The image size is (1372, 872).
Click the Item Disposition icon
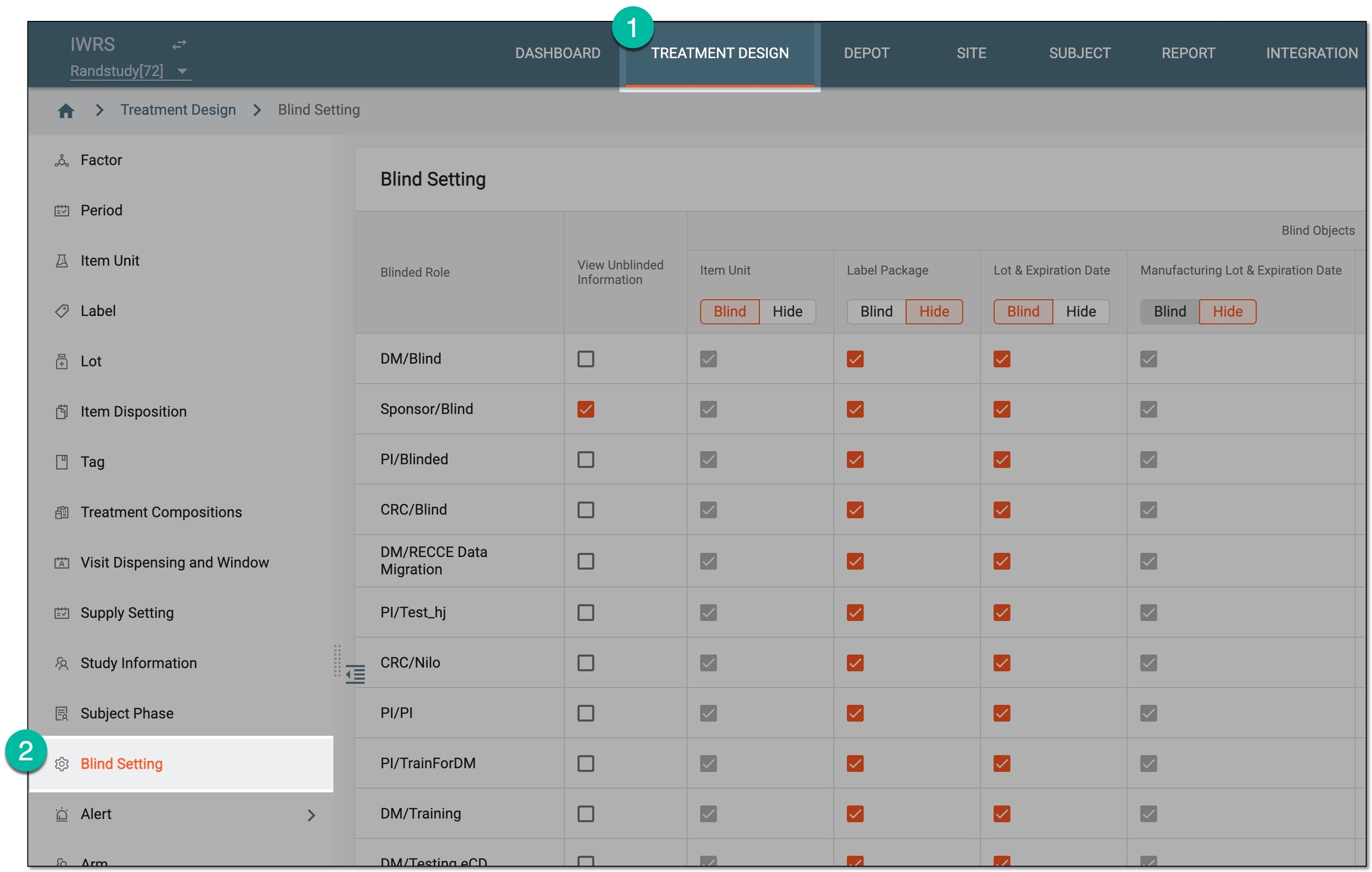tap(61, 412)
